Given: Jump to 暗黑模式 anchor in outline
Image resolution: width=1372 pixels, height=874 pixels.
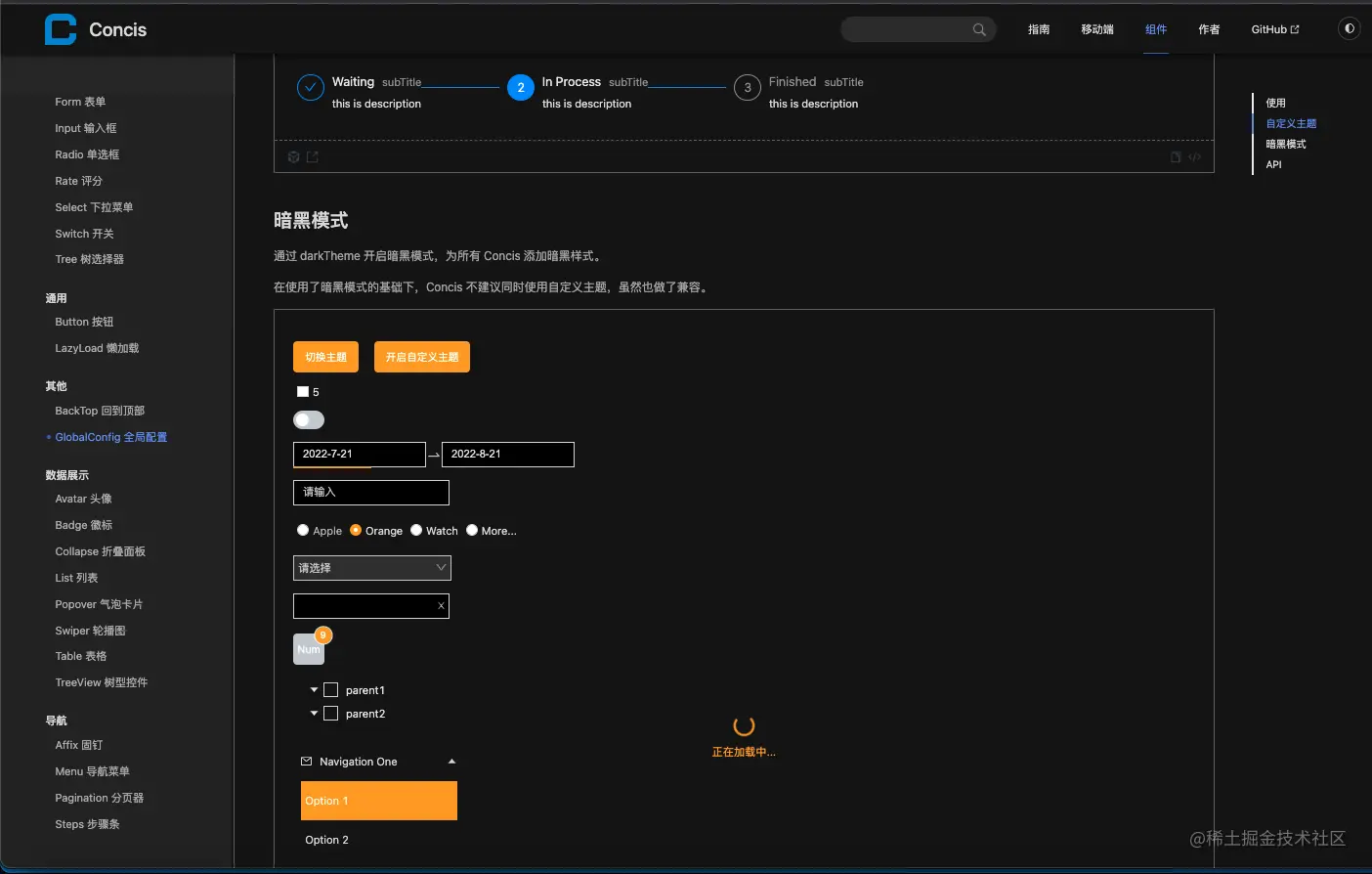Looking at the screenshot, I should tap(1286, 144).
